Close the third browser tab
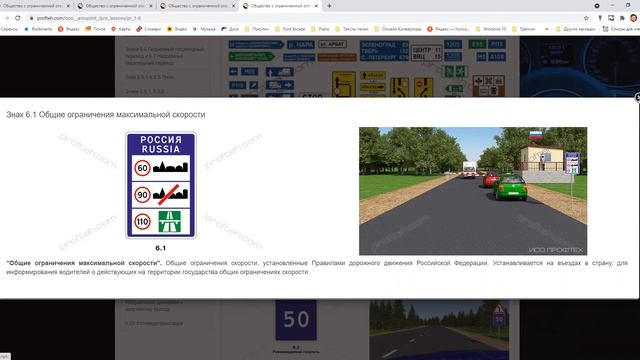The image size is (640, 360). click(x=233, y=6)
